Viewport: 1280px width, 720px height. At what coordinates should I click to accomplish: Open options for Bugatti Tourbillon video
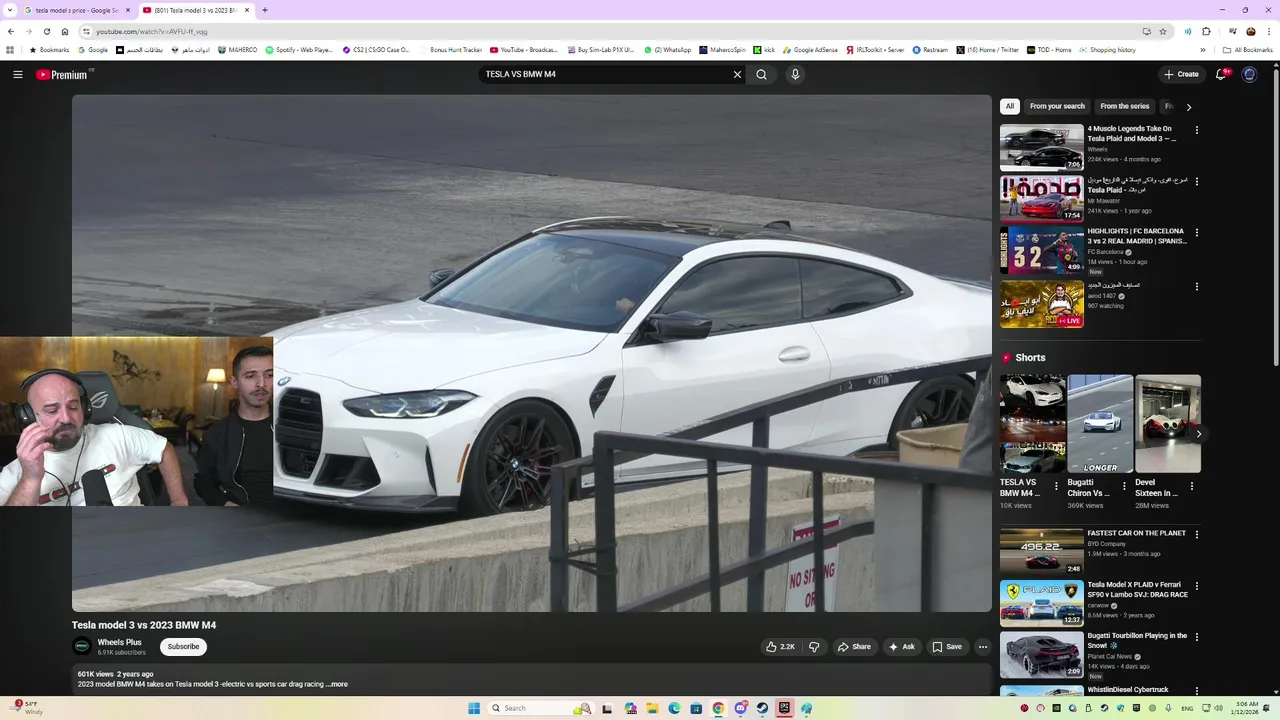click(x=1196, y=637)
